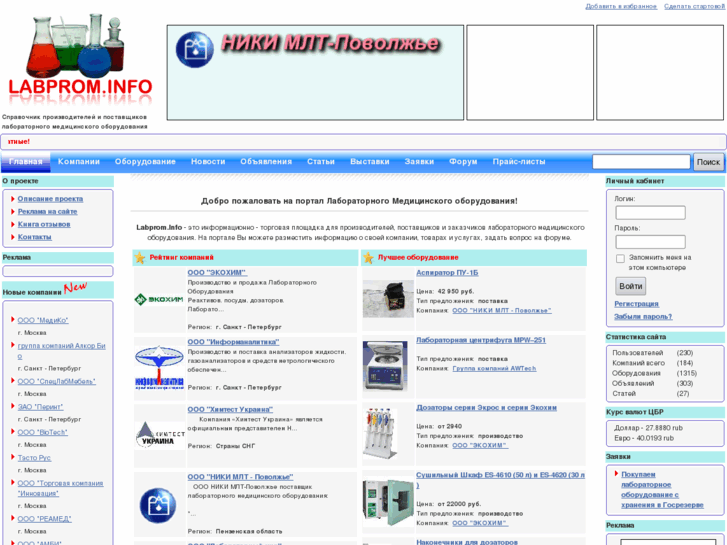The image size is (727, 545).
Task: Click the site search input field
Action: 641,162
